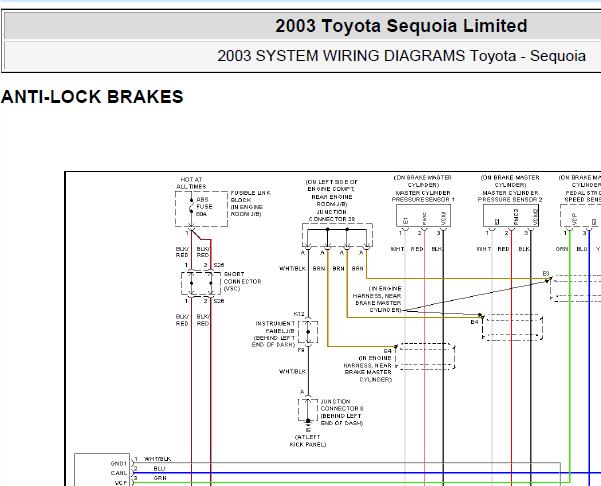Click the "SHORT CONNECTOR (VSC)" label
Viewport: 601px width, 486px height.
coord(242,281)
